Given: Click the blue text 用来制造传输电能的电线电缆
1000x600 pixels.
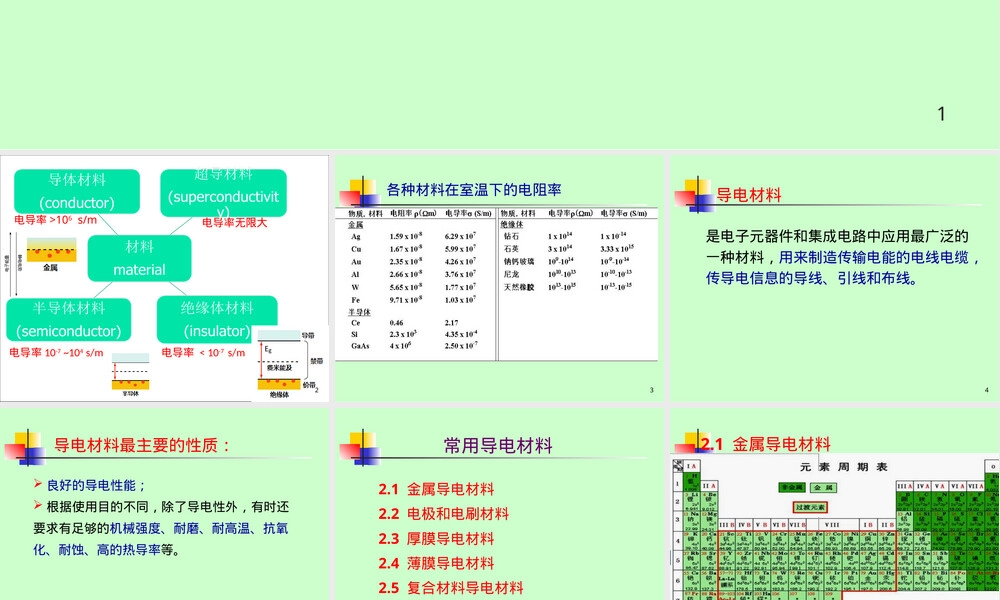Looking at the screenshot, I should tap(874, 258).
